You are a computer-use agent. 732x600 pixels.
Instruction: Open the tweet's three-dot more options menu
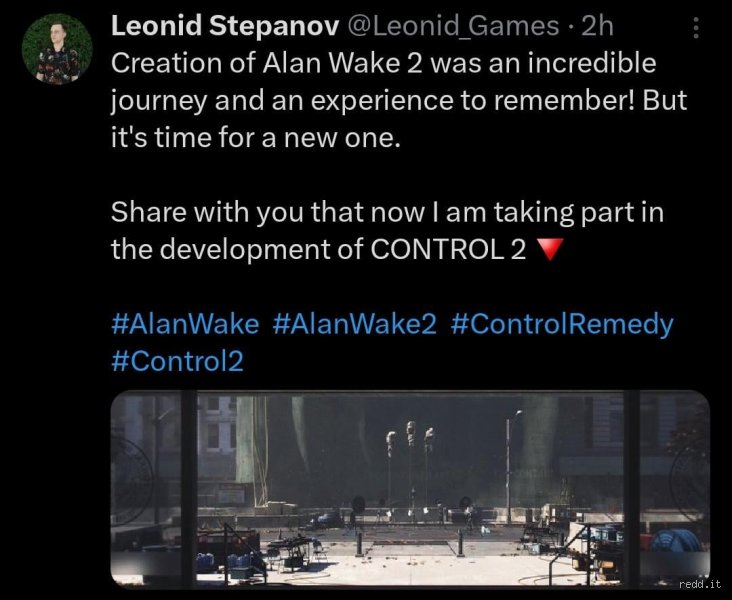(696, 28)
